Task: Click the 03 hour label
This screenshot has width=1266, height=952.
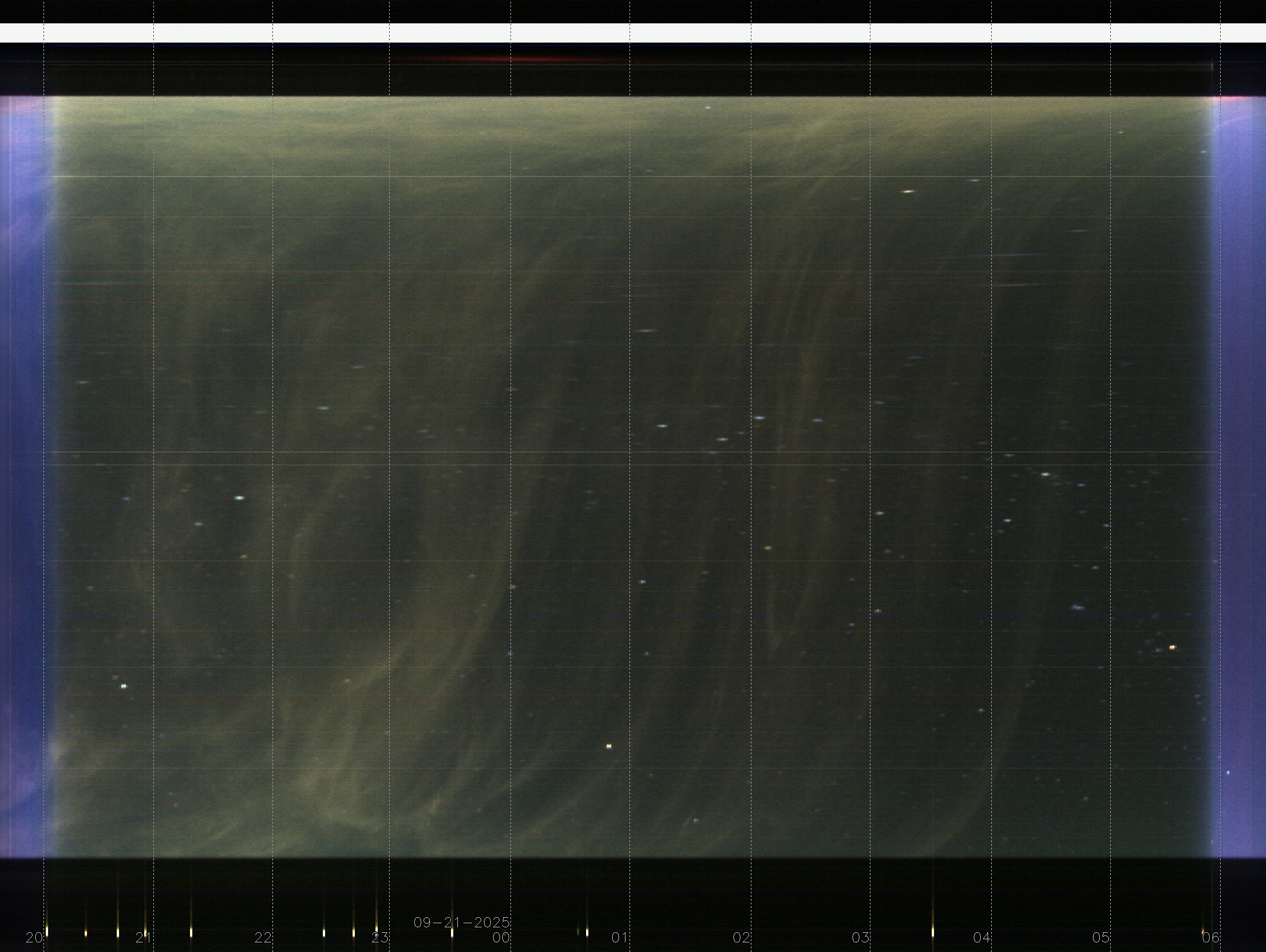Action: pyautogui.click(x=860, y=938)
